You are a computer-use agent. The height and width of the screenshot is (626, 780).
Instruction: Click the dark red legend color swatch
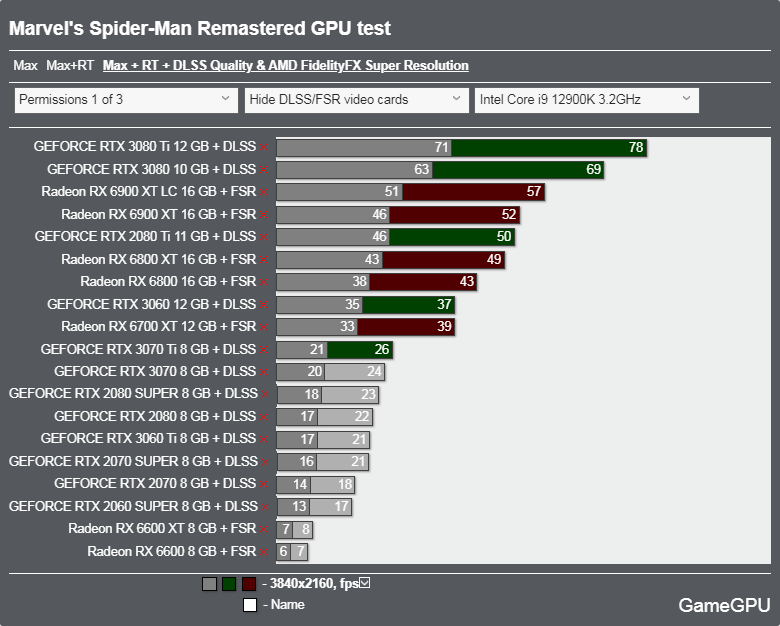click(x=249, y=584)
